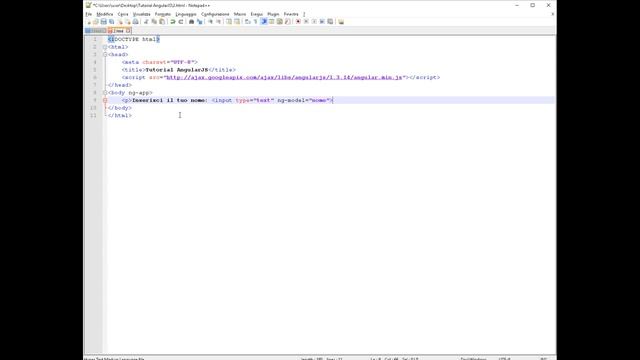Viewport: 640px width, 360px height.
Task: Open the ? help menu
Action: (x=304, y=14)
